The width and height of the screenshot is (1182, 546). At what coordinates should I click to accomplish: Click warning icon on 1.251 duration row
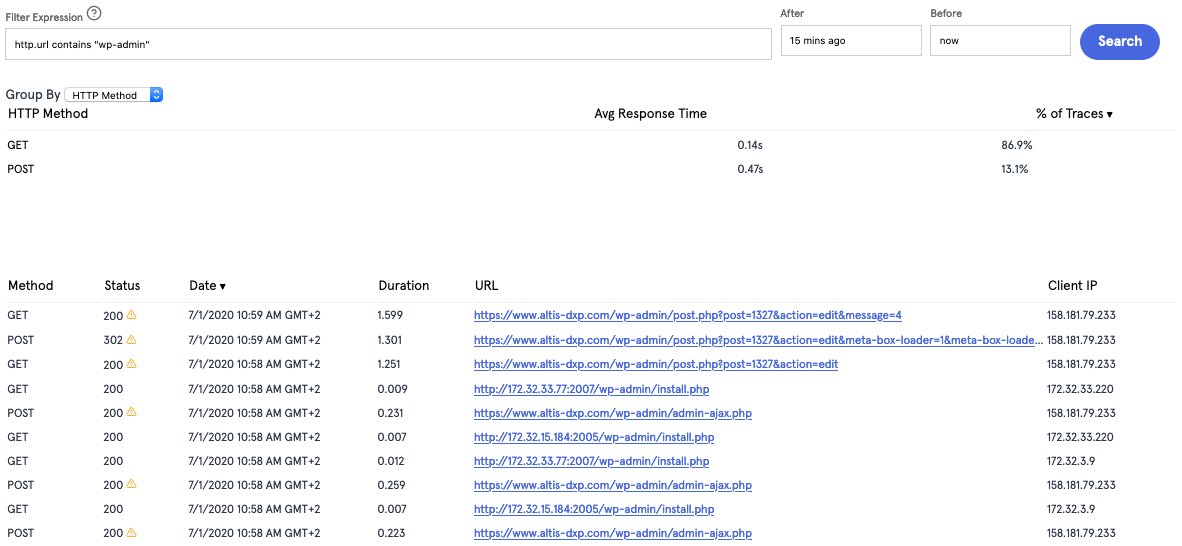click(x=131, y=363)
